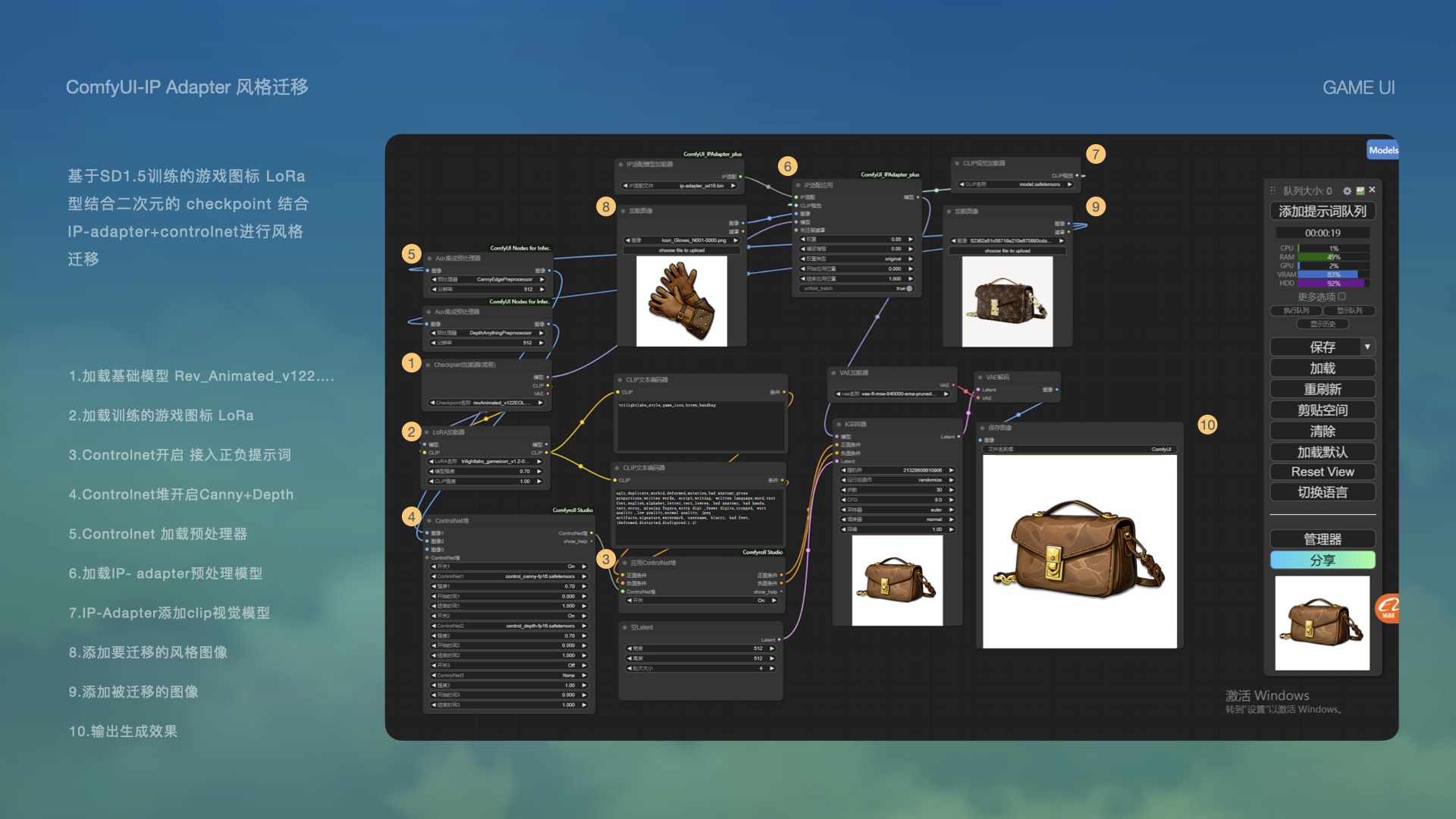The height and width of the screenshot is (819, 1456).
Task: Collapse the 空Latent node via its dot
Action: (x=625, y=628)
